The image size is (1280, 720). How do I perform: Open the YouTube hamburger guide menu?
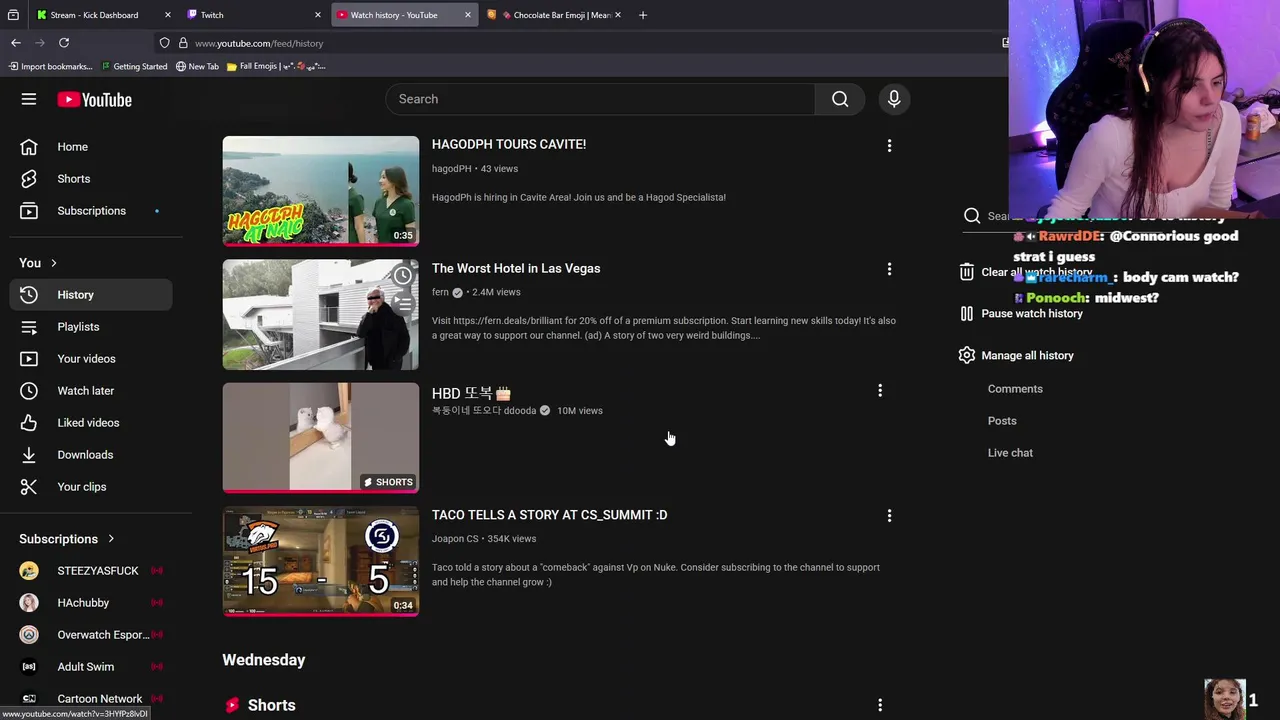(x=29, y=99)
